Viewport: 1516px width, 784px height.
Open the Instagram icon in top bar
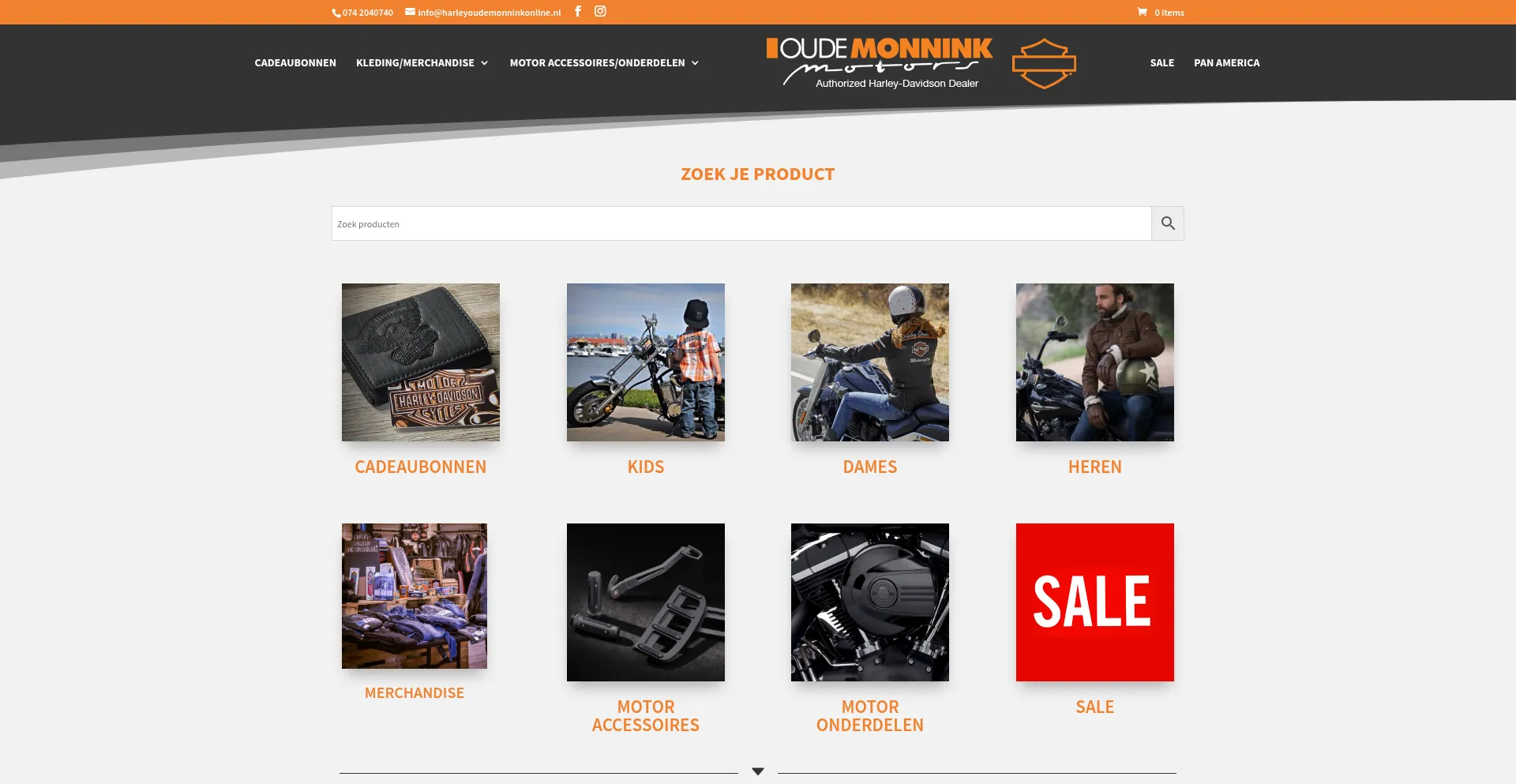pos(600,11)
